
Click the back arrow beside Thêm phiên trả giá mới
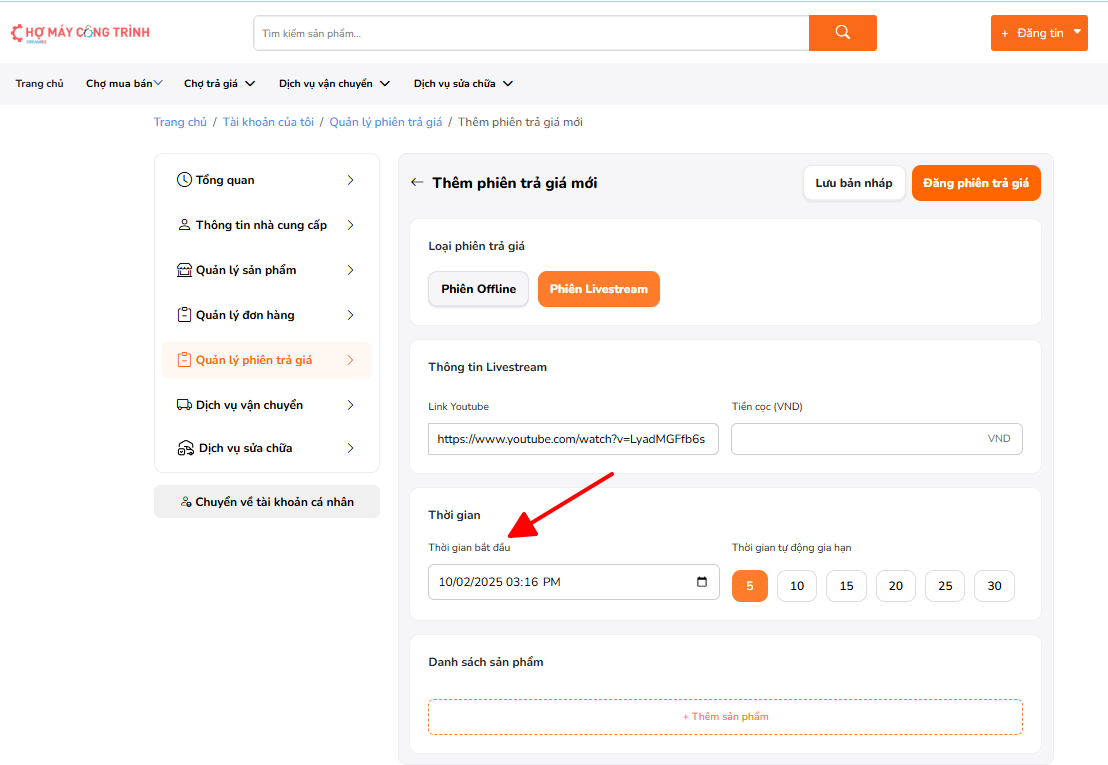(x=417, y=183)
